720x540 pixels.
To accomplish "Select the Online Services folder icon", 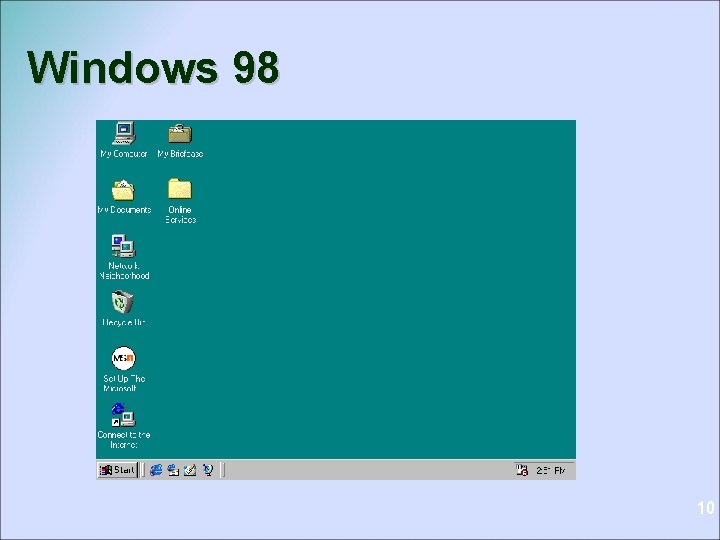I will (x=180, y=189).
